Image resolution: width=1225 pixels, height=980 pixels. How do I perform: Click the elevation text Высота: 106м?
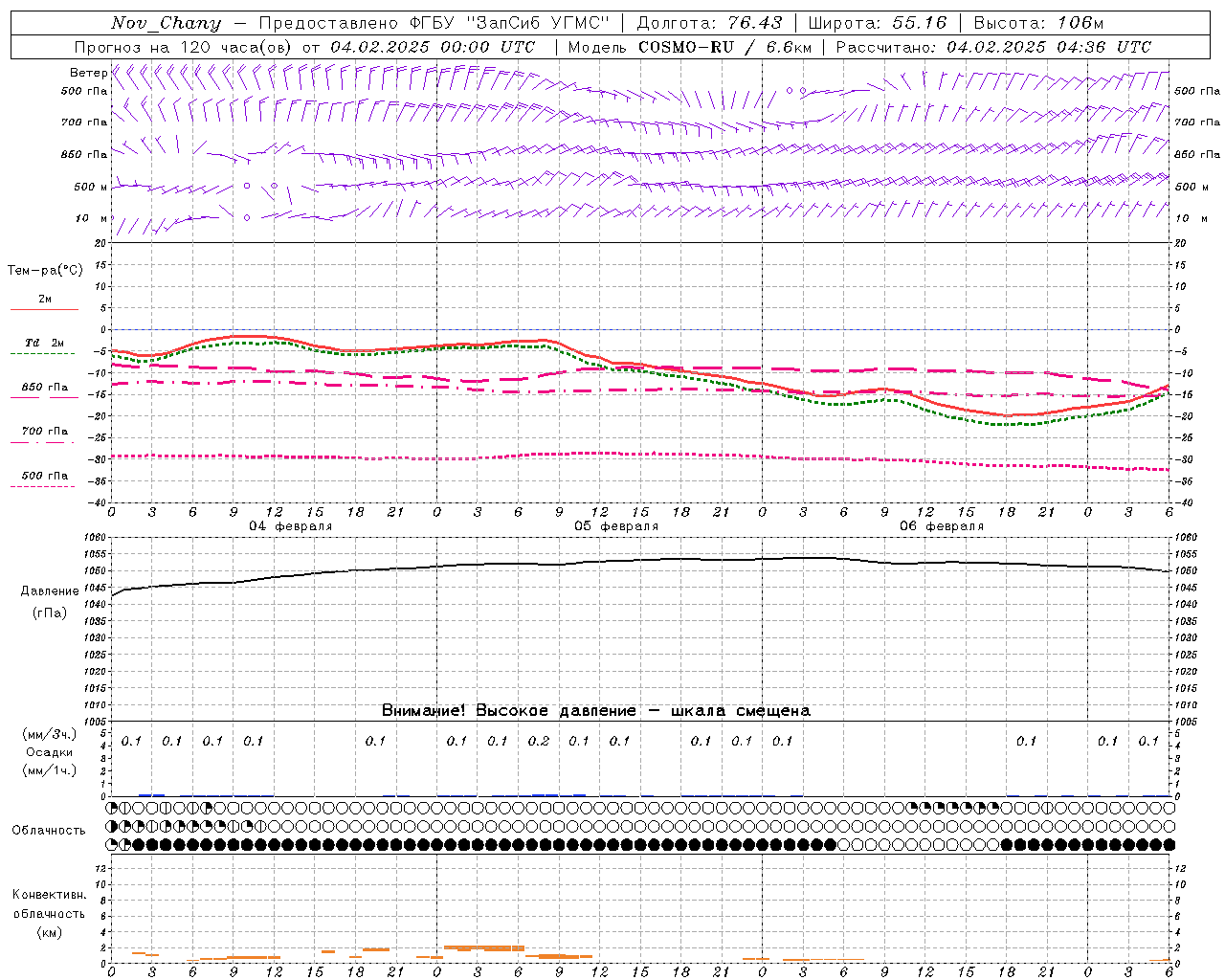pyautogui.click(x=1038, y=23)
